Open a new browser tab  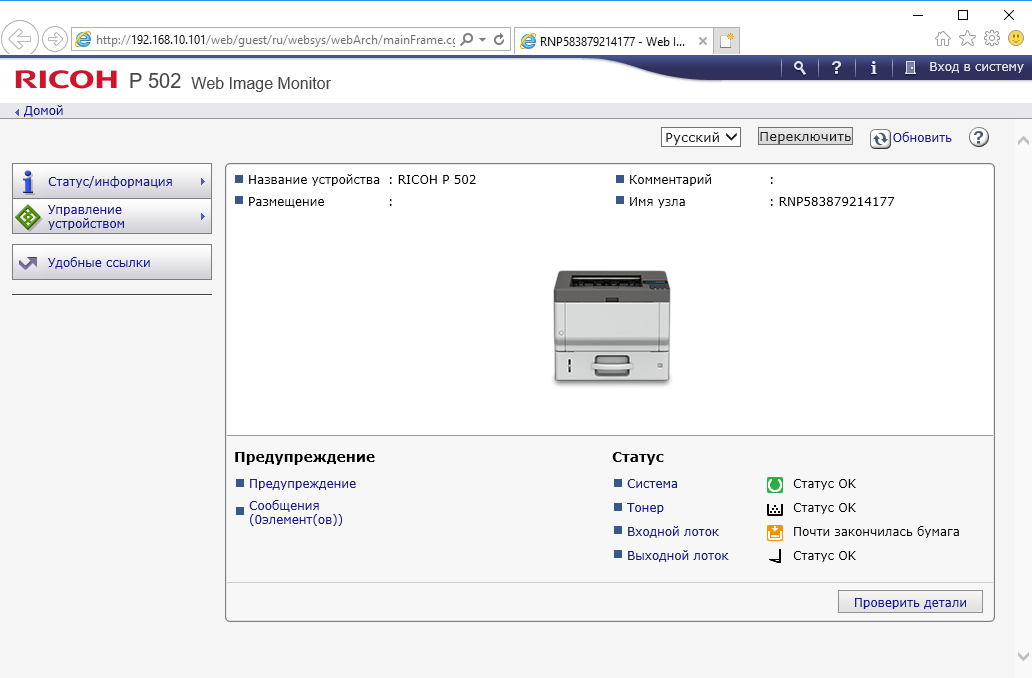tap(727, 41)
